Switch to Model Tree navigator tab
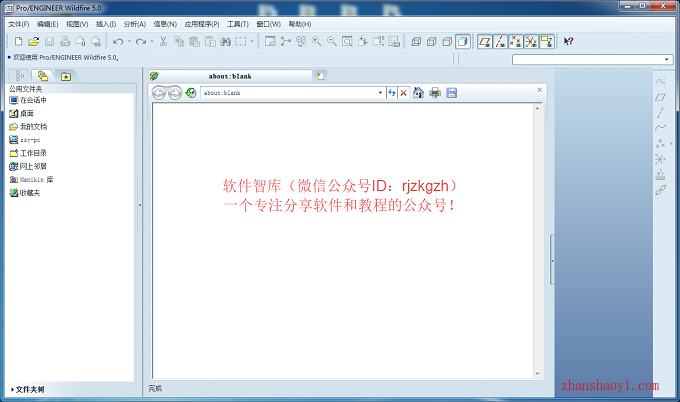This screenshot has height=402, width=680. tap(20, 76)
